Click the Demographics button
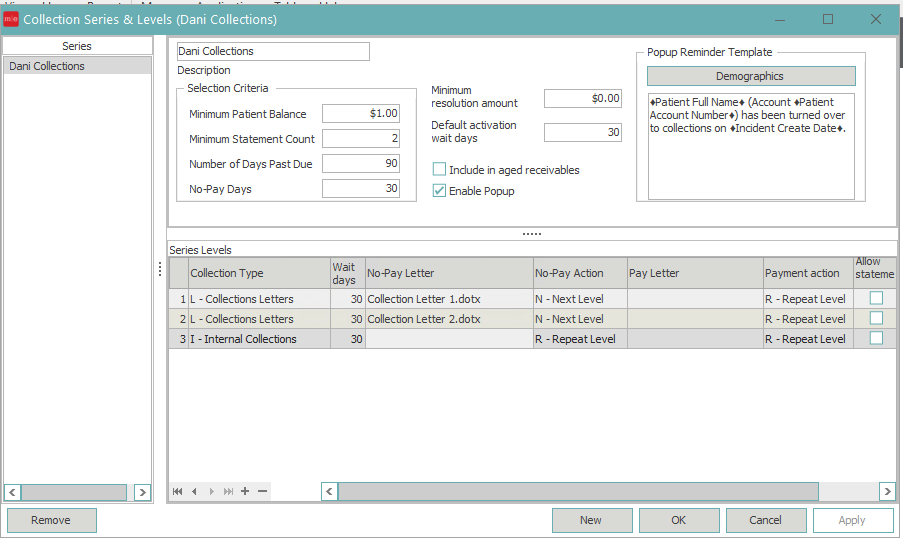Viewport: 903px width, 541px height. pyautogui.click(x=750, y=76)
